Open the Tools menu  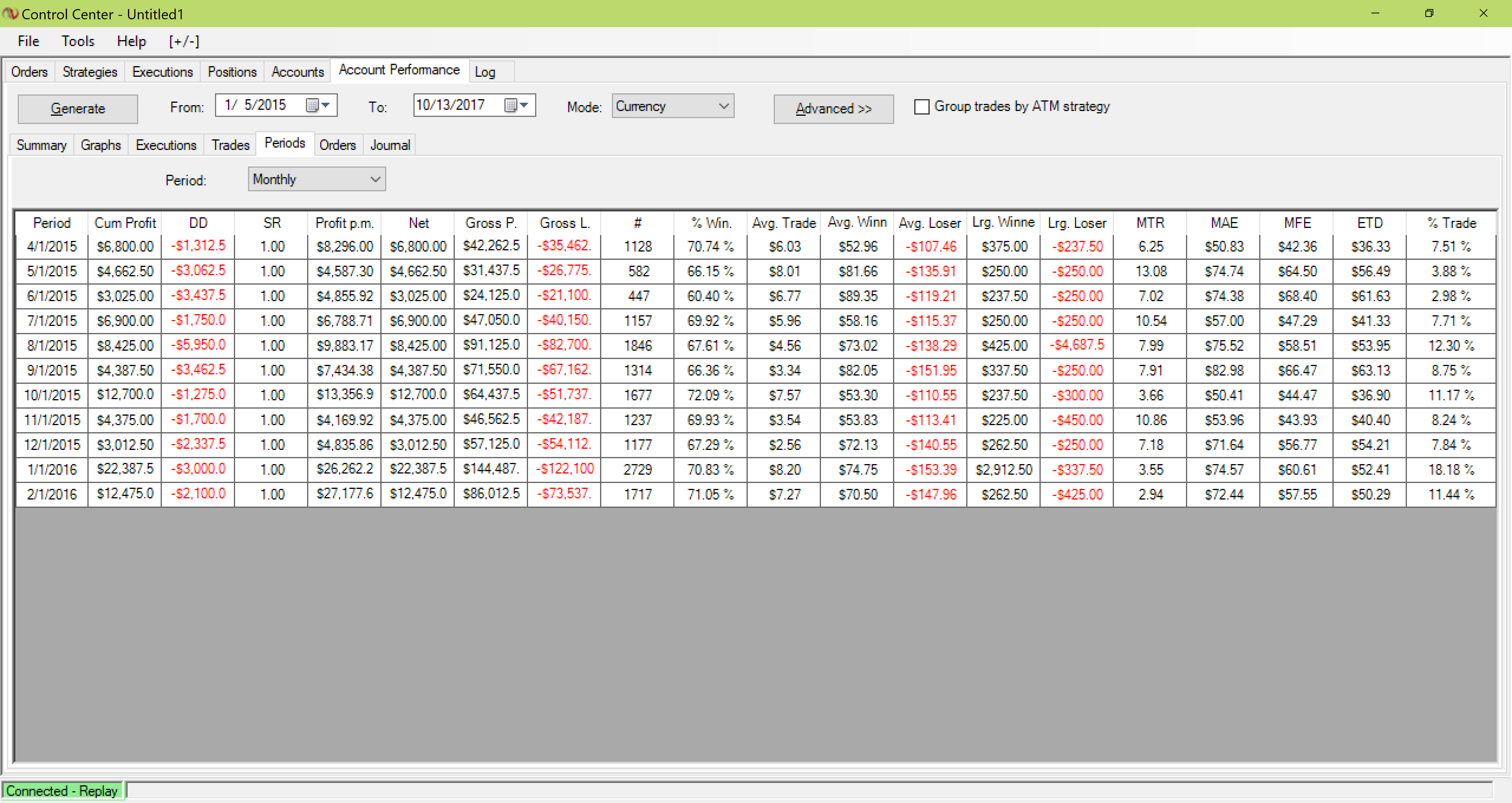pos(78,41)
